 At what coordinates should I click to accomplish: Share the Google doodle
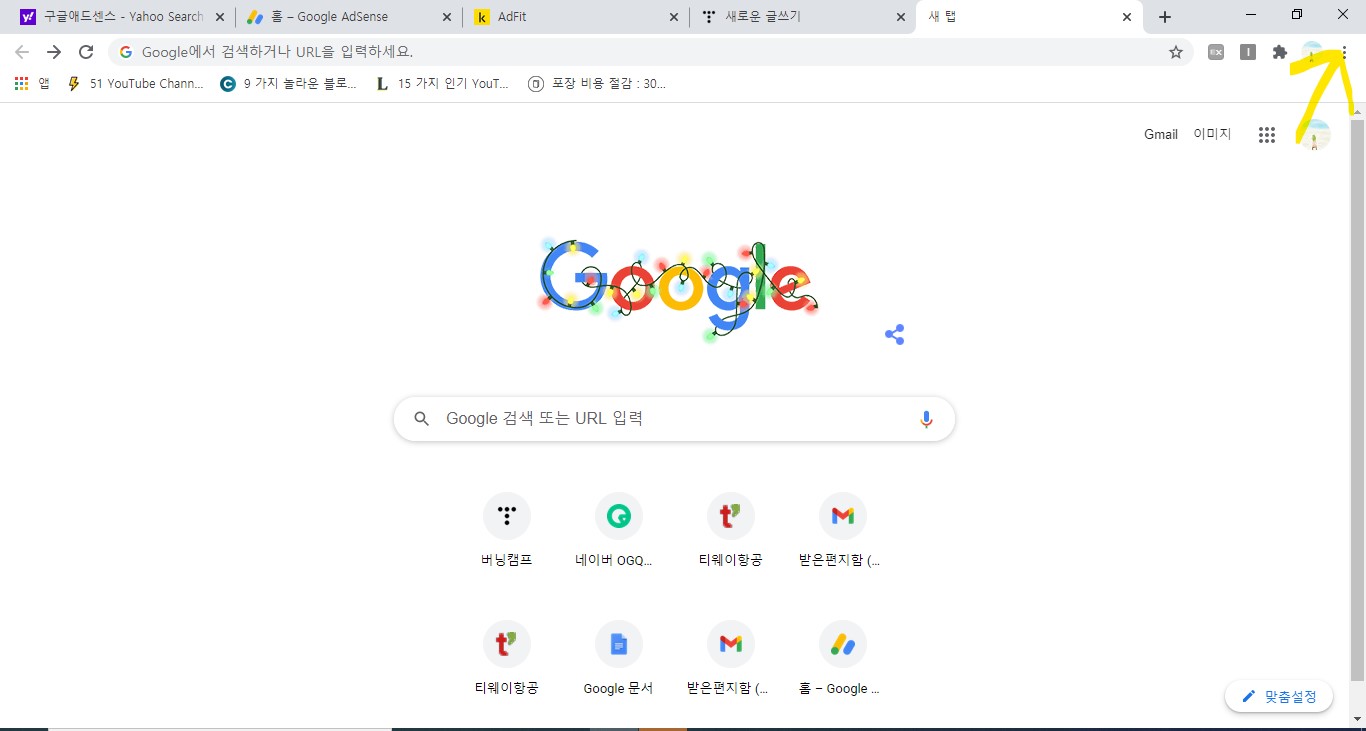click(x=895, y=335)
